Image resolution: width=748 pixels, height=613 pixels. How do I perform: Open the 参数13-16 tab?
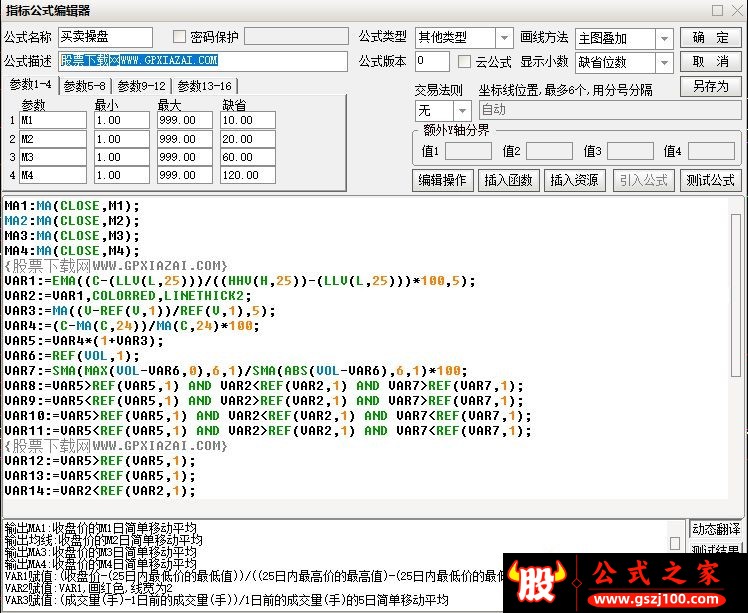[x=203, y=86]
